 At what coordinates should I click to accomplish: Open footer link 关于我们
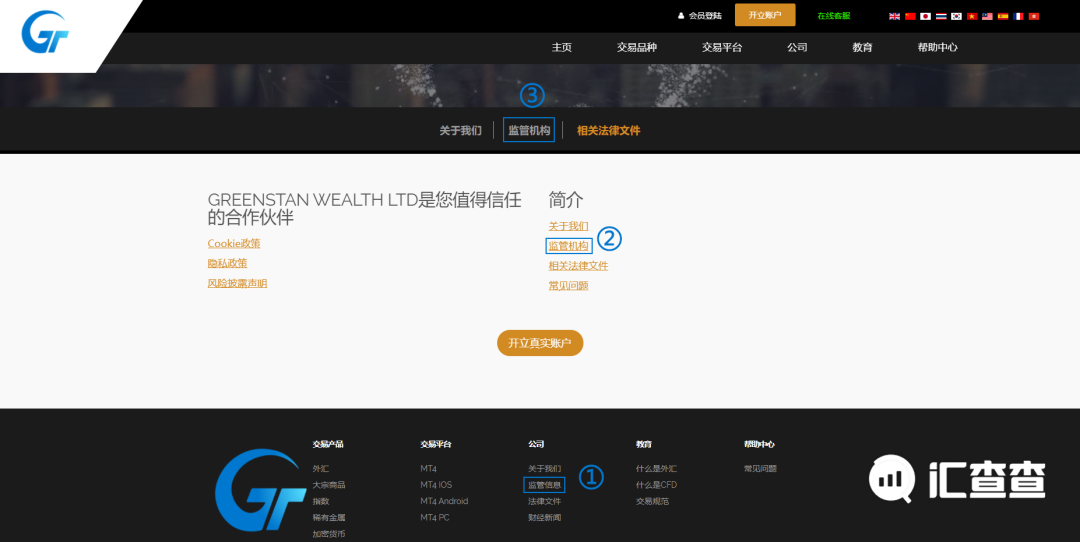(544, 468)
